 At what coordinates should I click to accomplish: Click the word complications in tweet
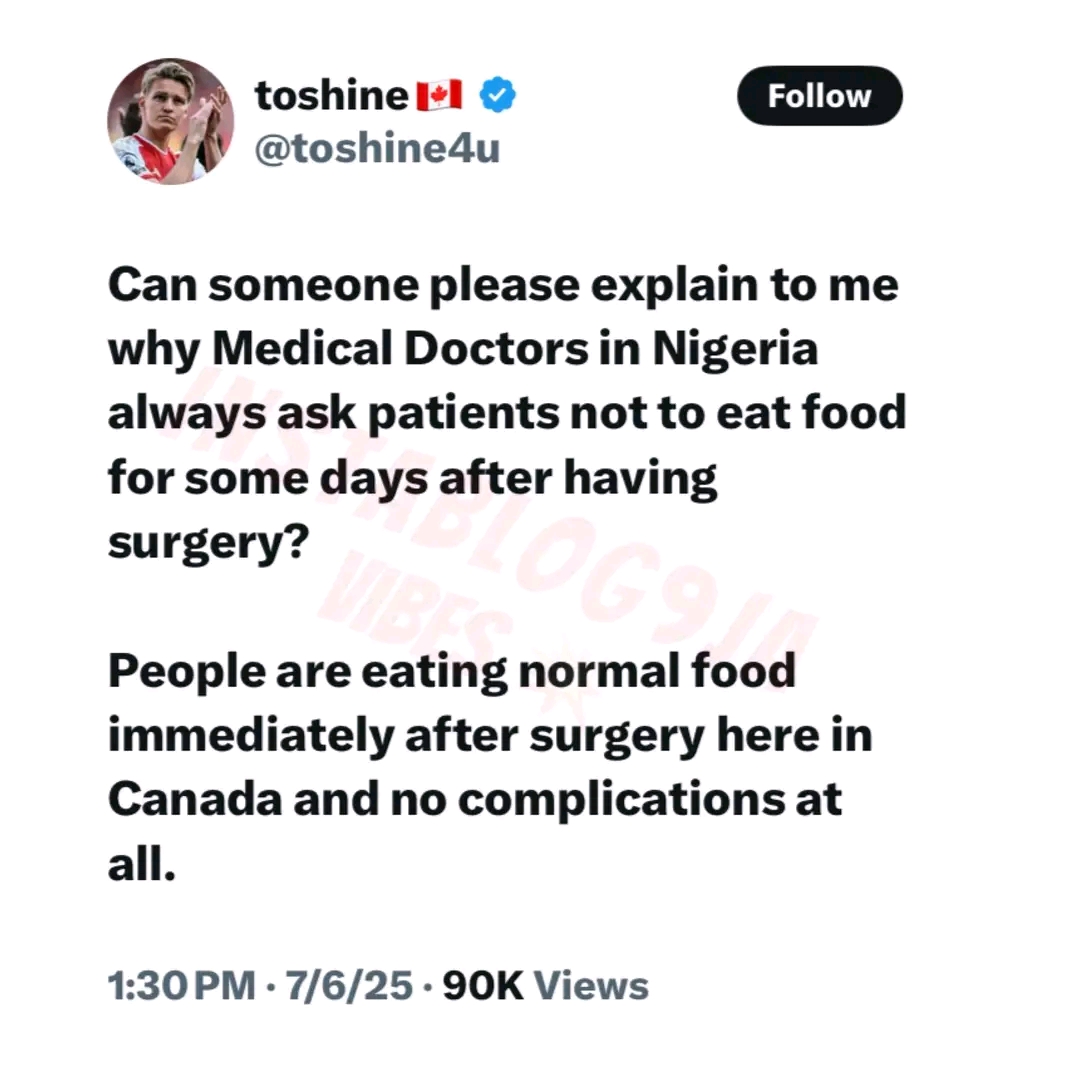point(621,802)
